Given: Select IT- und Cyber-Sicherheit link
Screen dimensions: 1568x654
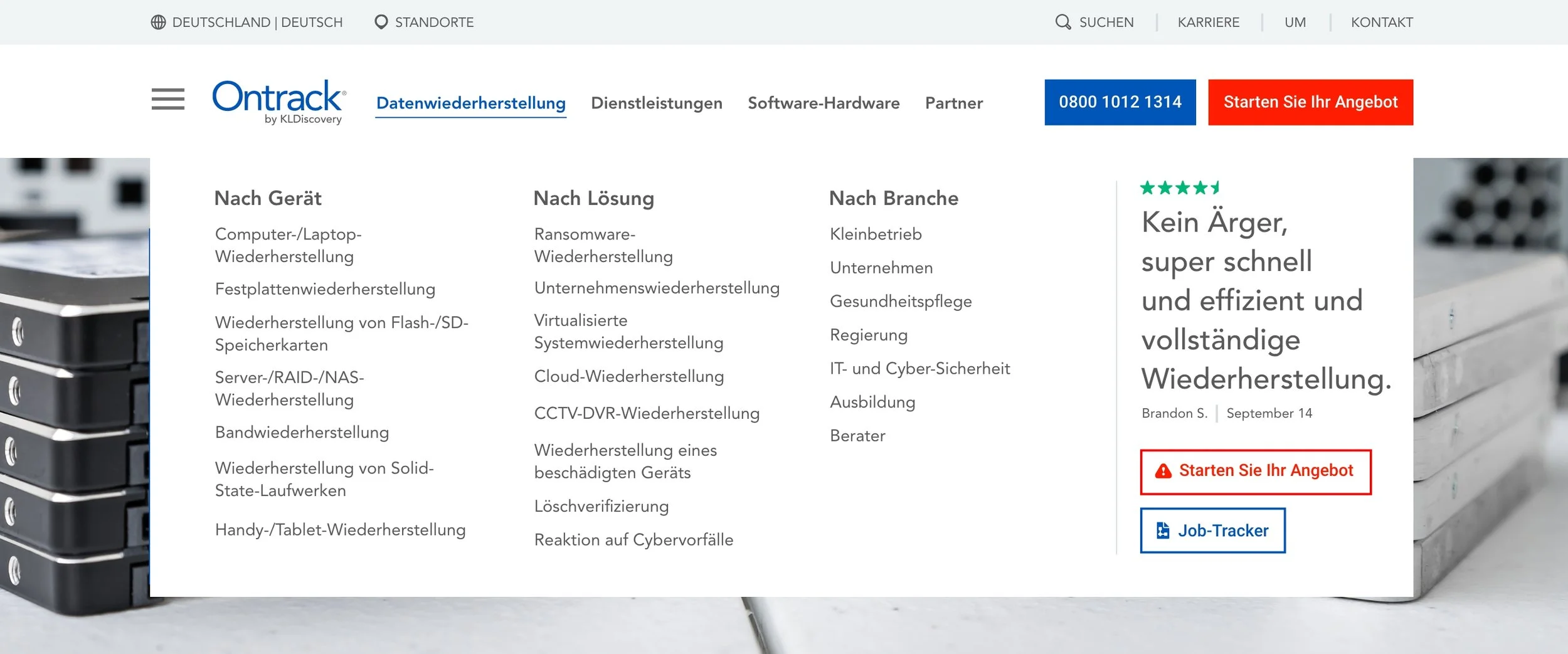Looking at the screenshot, I should (x=919, y=369).
